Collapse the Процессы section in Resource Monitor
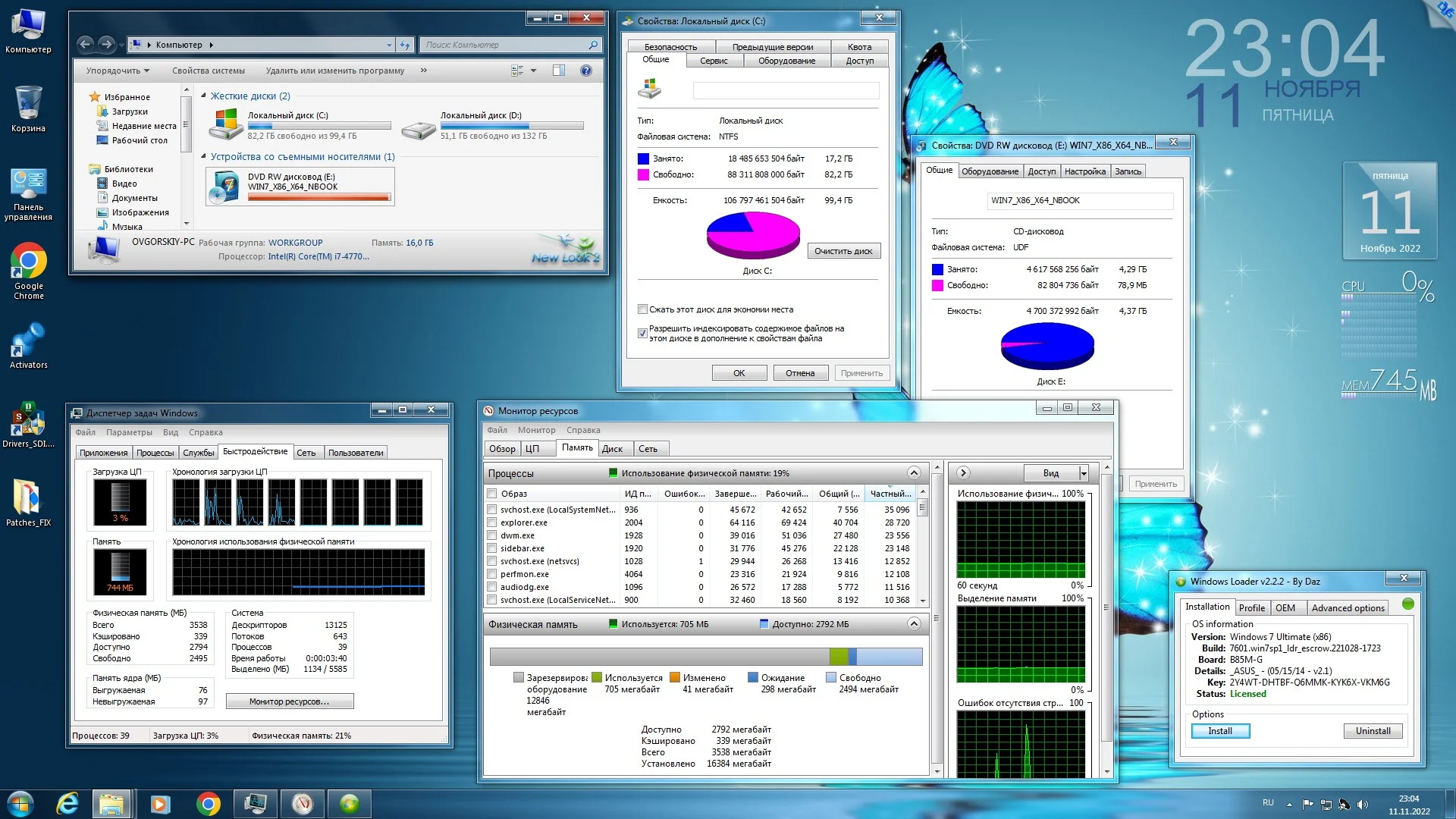The height and width of the screenshot is (819, 1456). 914,473
